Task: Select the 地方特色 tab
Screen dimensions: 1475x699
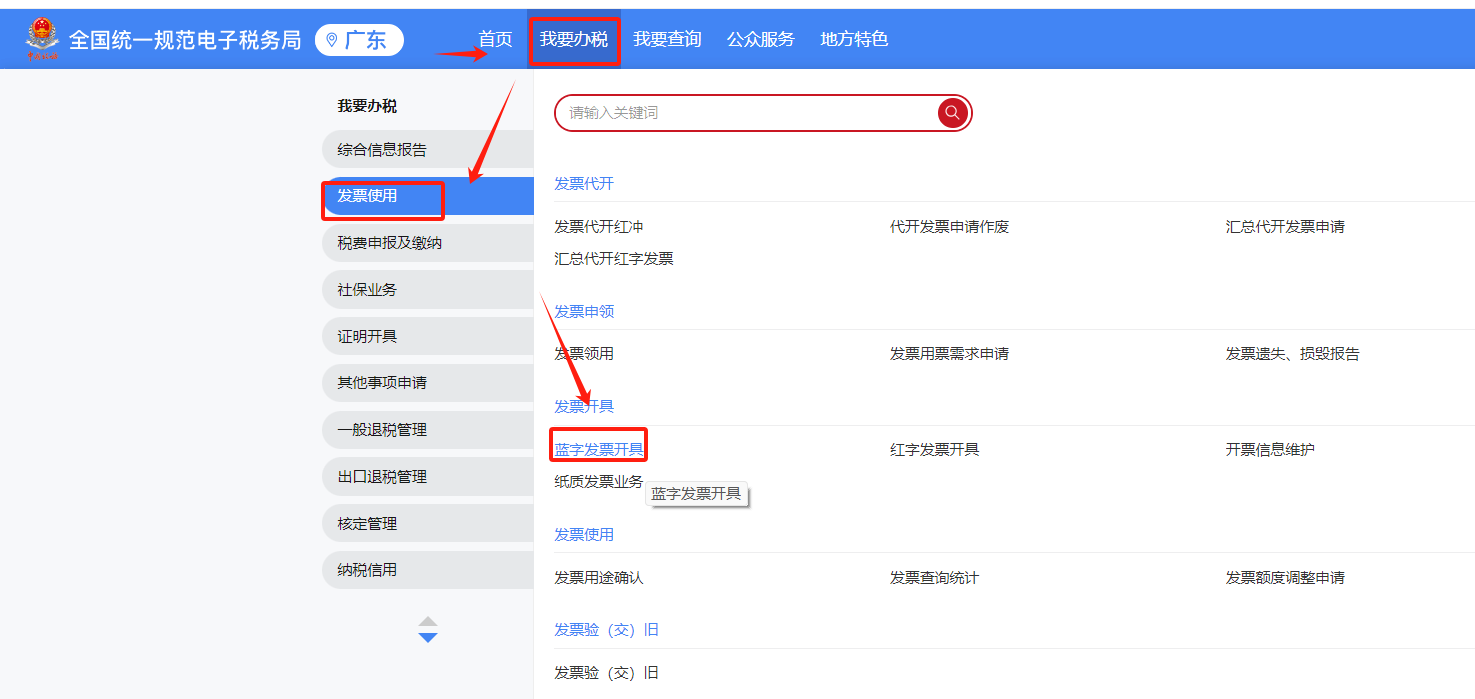Action: tap(854, 39)
